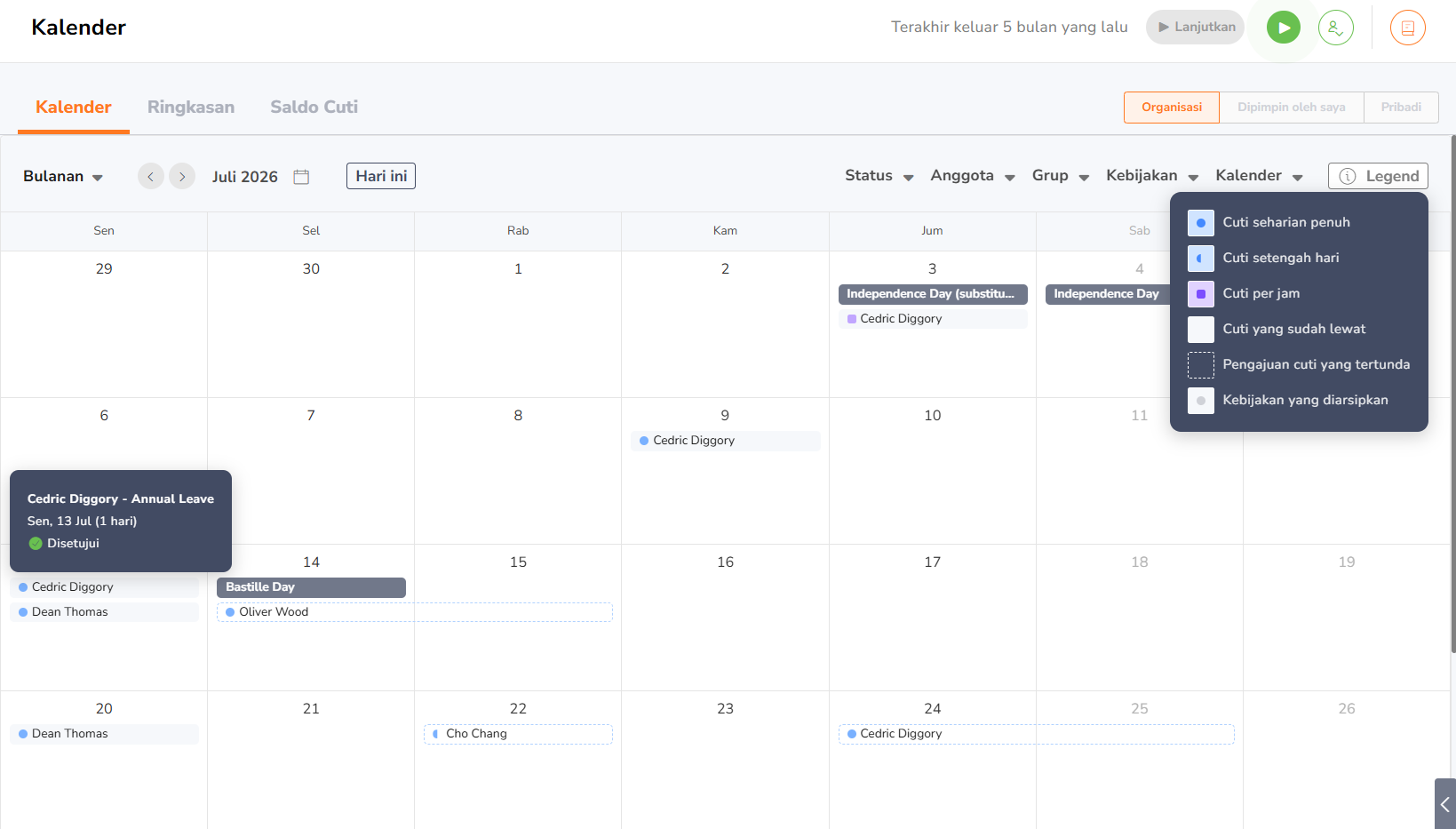Viewport: 1456px width, 829px height.
Task: Open the date picker calendar icon
Action: (301, 177)
